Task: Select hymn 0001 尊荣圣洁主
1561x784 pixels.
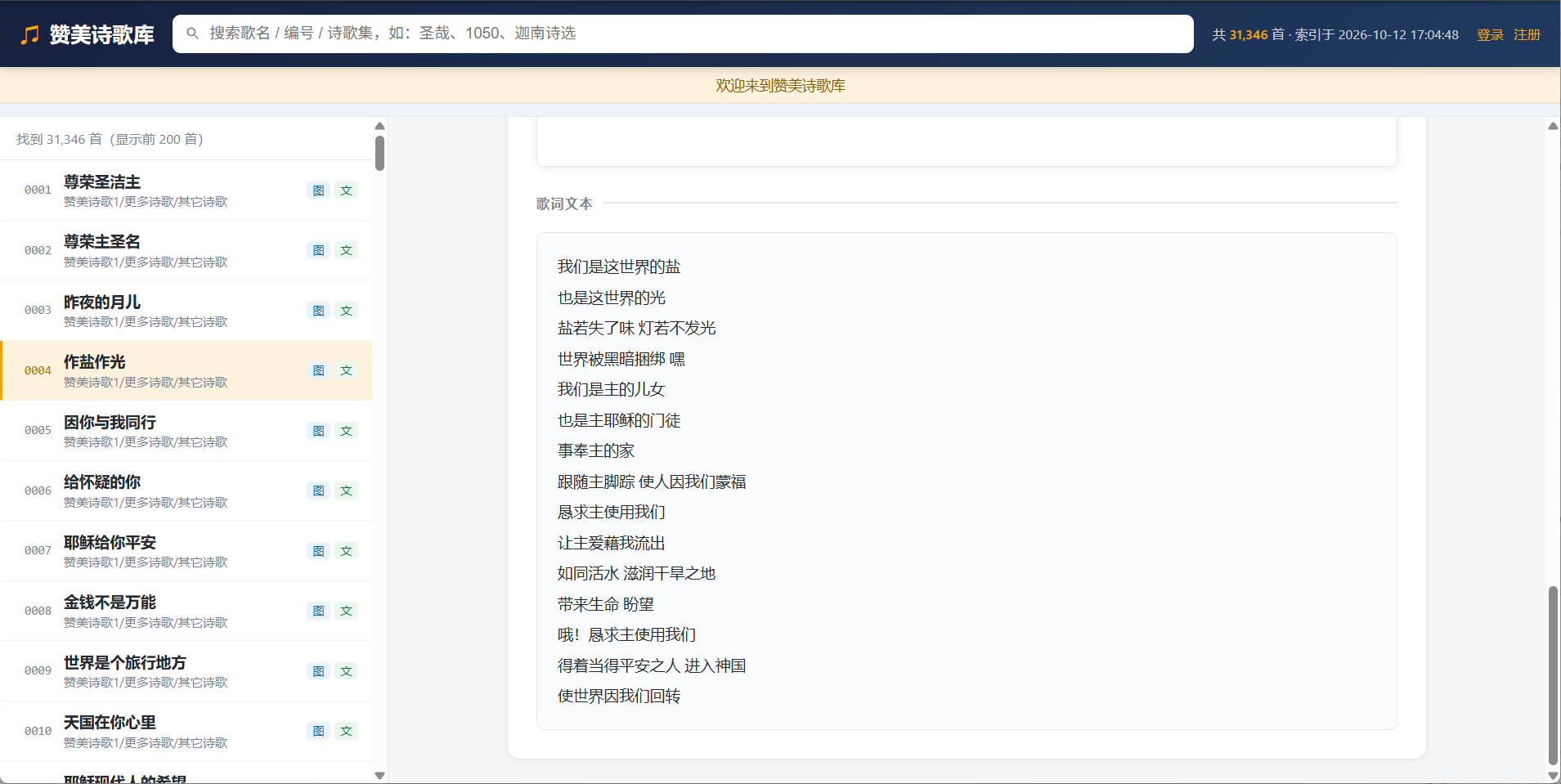Action: [x=186, y=190]
